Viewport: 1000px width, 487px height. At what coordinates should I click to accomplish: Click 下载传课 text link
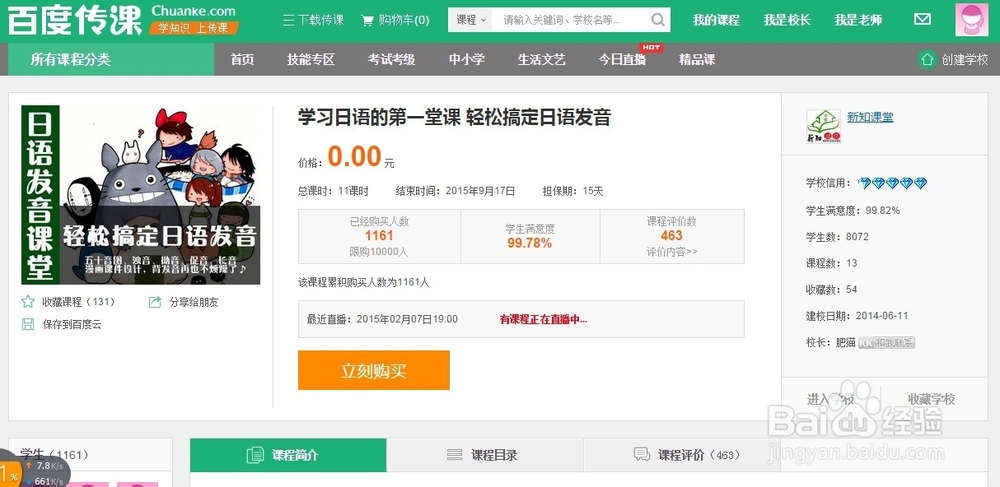point(321,20)
